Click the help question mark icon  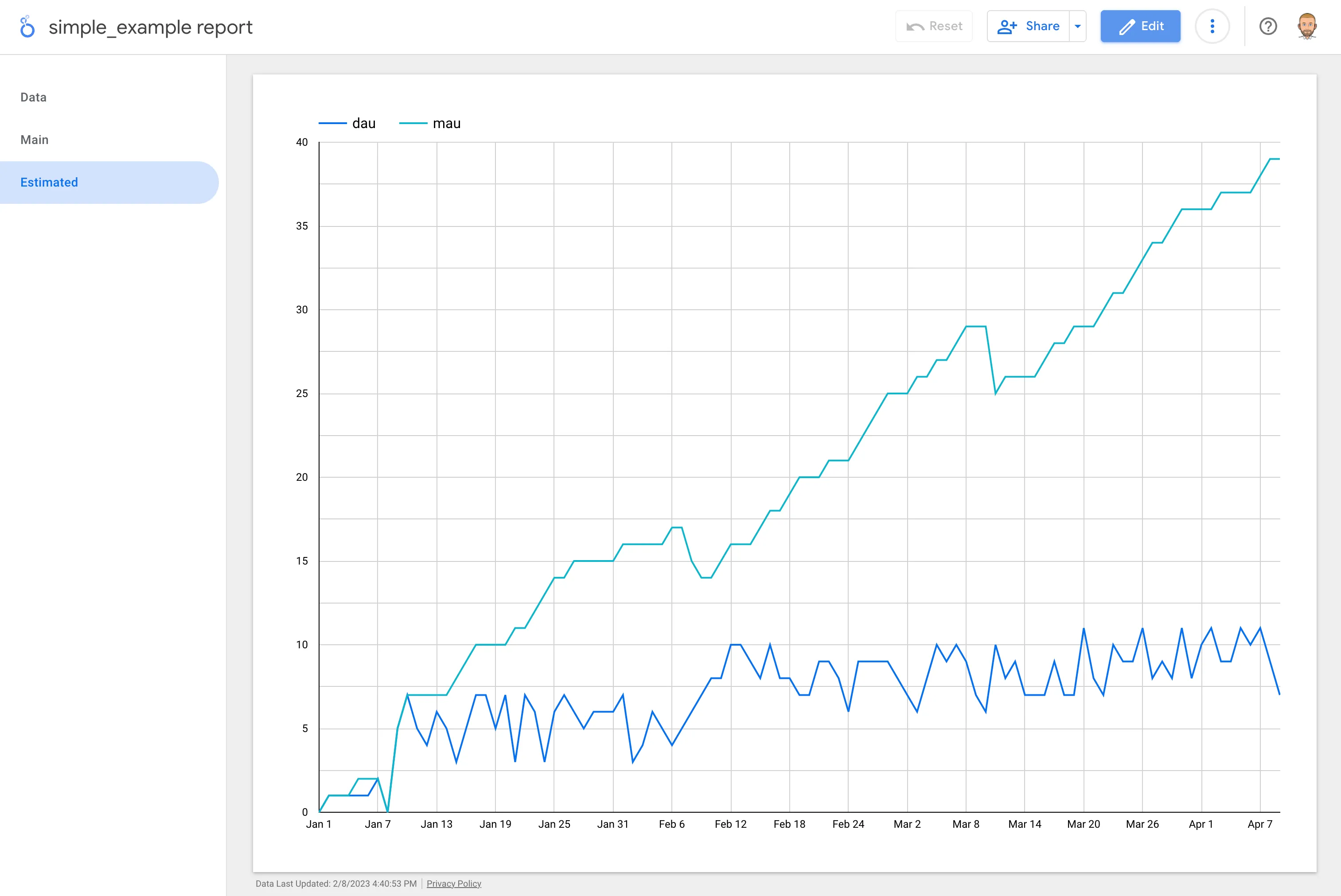(1268, 26)
